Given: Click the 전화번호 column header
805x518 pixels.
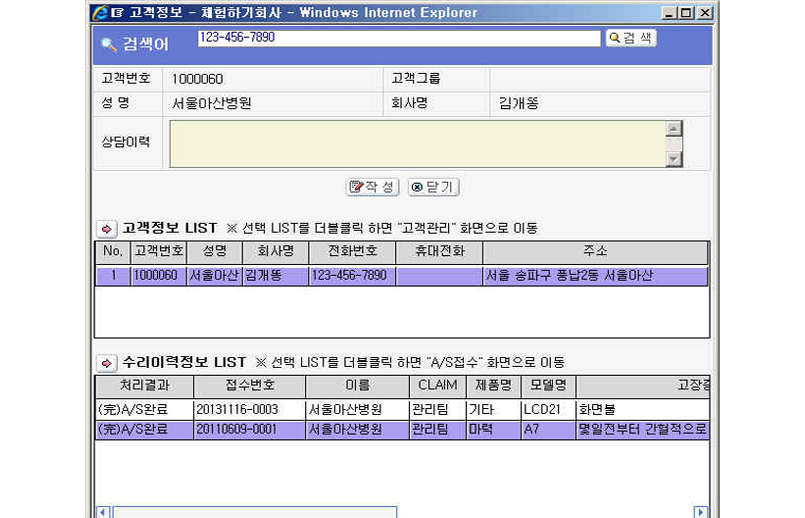Looking at the screenshot, I should [352, 251].
